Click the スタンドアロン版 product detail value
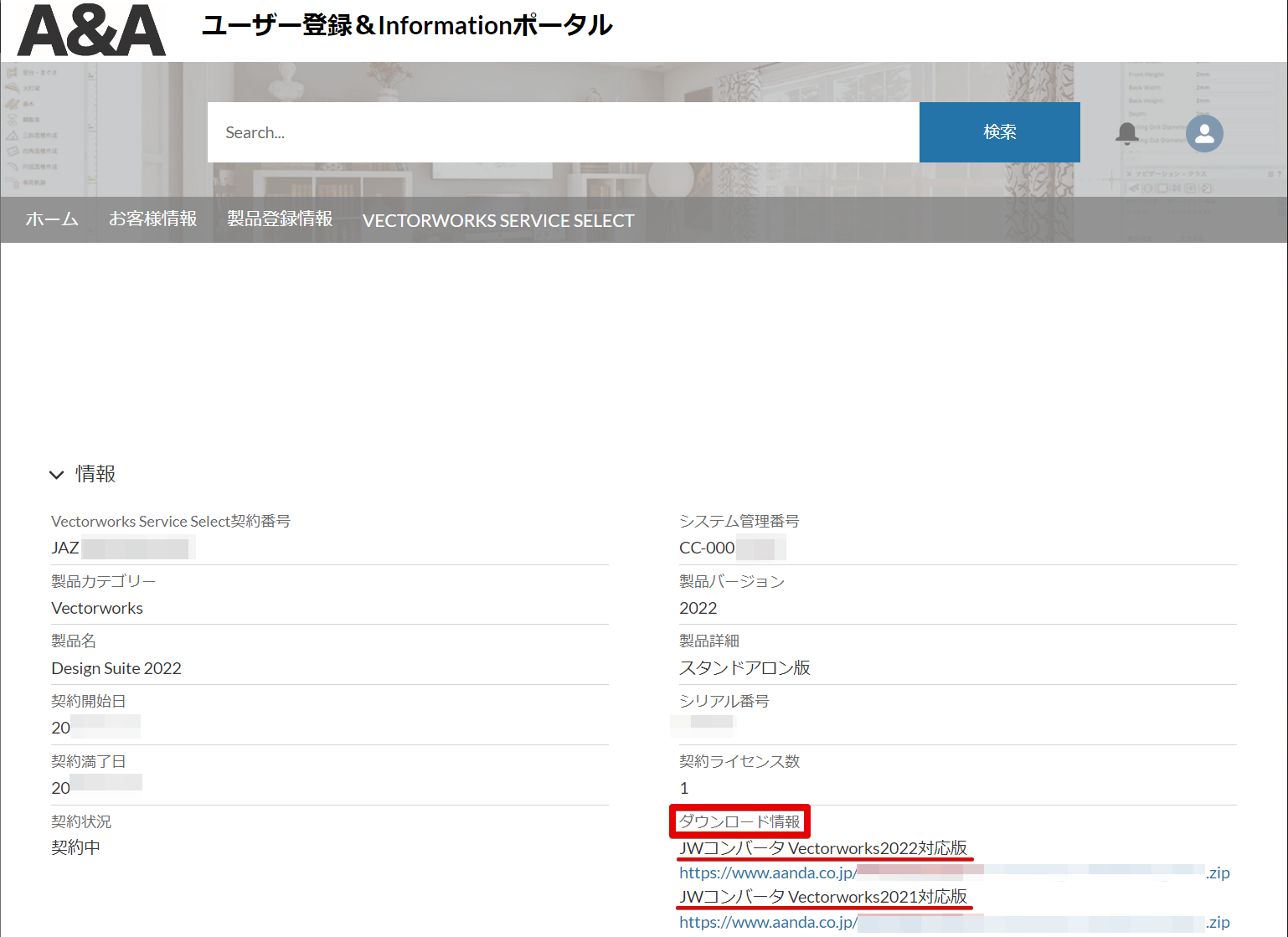This screenshot has height=937, width=1288. click(x=745, y=667)
